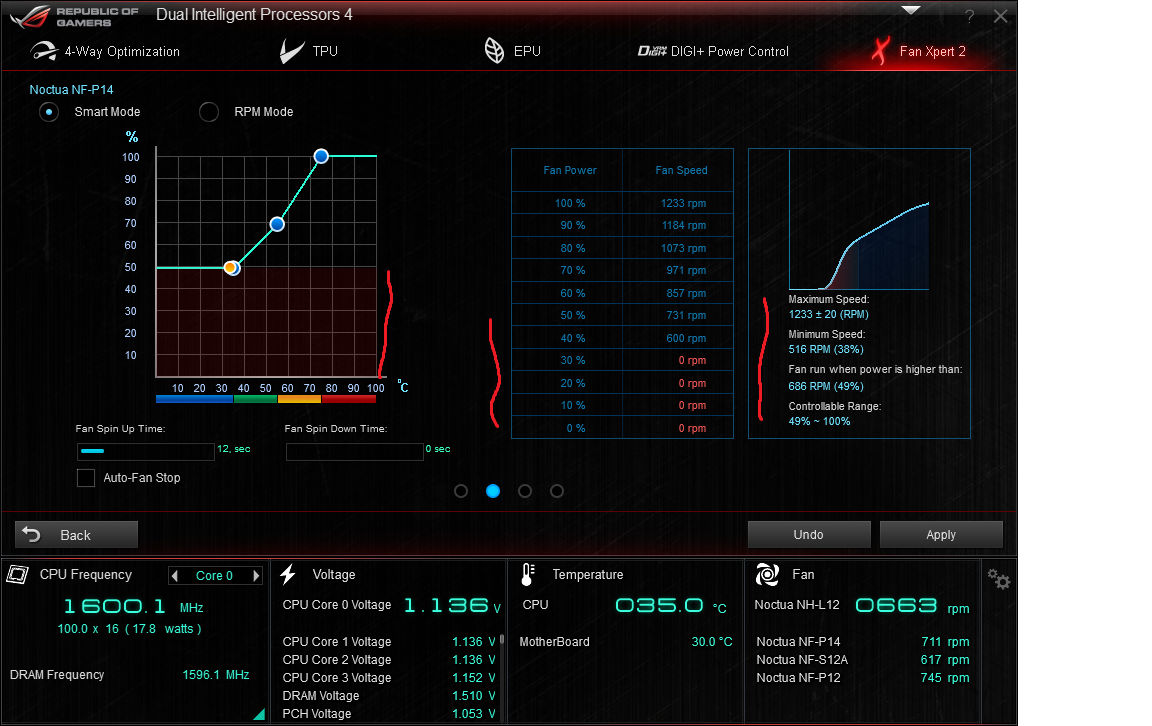Viewport: 1152px width, 726px height.
Task: Click the PCH Voltage row
Action: pyautogui.click(x=389, y=714)
